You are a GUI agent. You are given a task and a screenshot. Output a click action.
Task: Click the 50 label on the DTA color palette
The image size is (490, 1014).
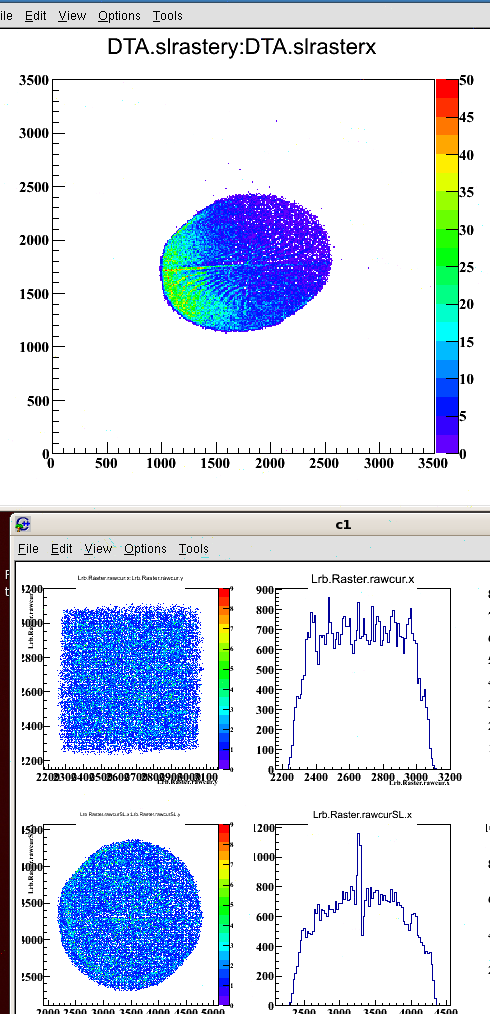coord(466,80)
